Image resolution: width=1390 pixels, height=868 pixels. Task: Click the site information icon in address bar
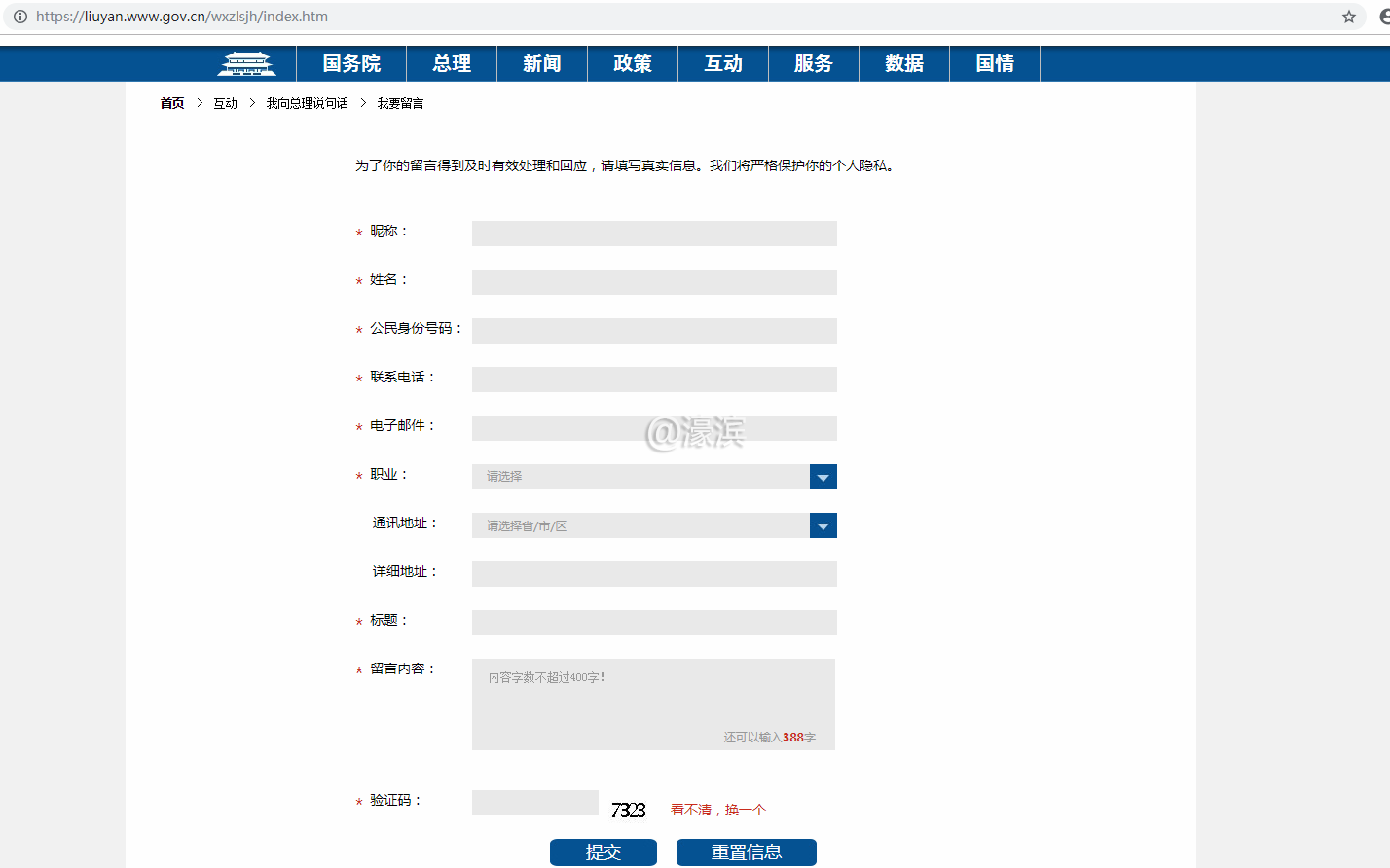pos(19,17)
